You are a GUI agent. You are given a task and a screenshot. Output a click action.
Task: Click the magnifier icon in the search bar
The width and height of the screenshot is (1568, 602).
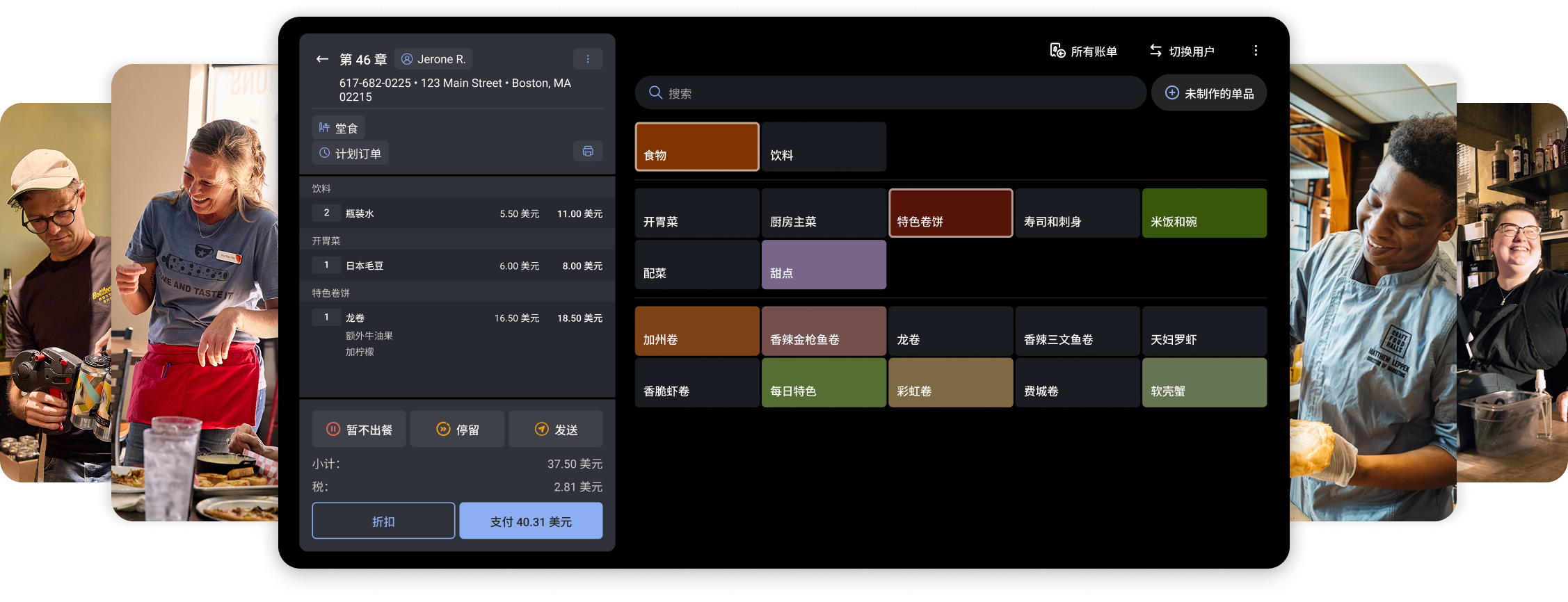coord(655,92)
